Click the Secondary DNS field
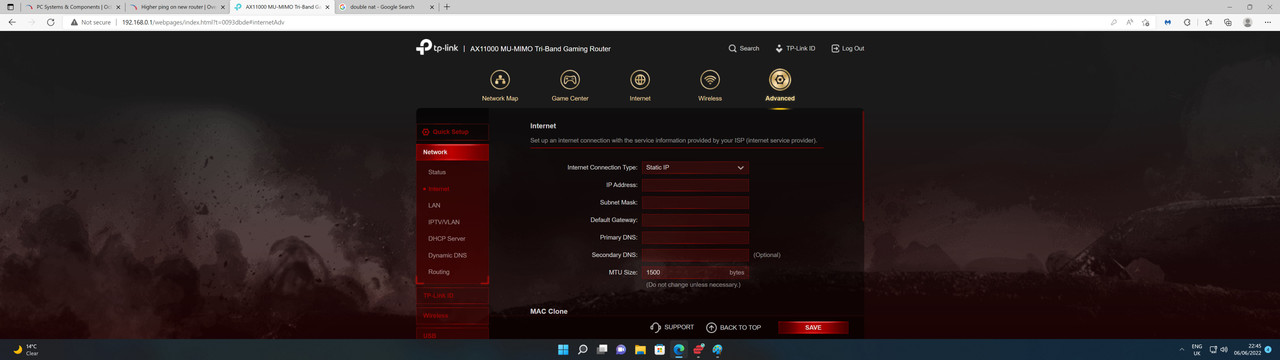 pos(695,254)
